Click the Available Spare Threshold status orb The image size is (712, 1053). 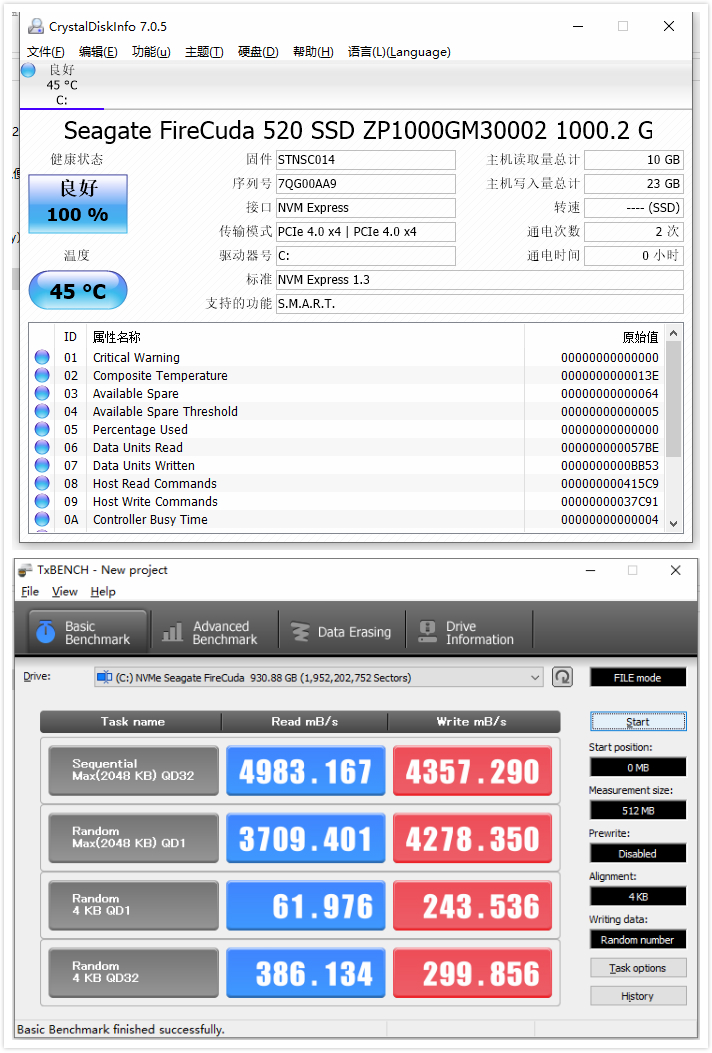(x=42, y=411)
